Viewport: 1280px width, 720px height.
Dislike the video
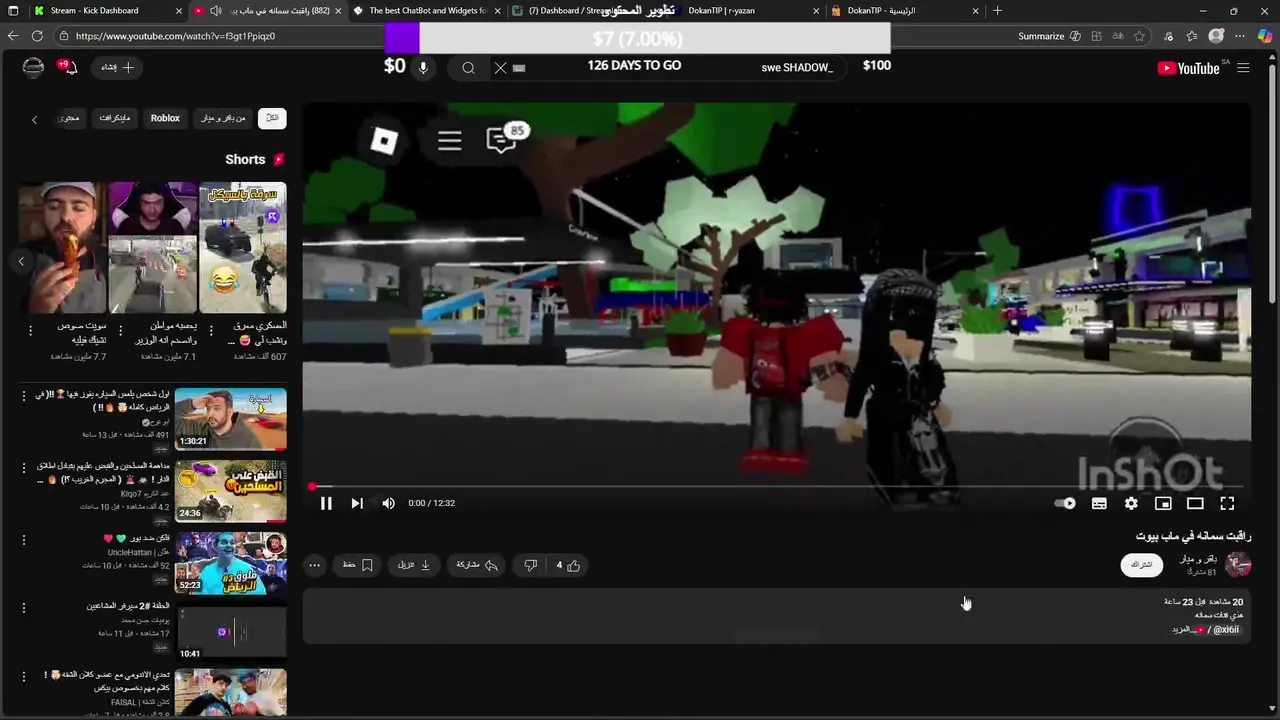[x=531, y=565]
